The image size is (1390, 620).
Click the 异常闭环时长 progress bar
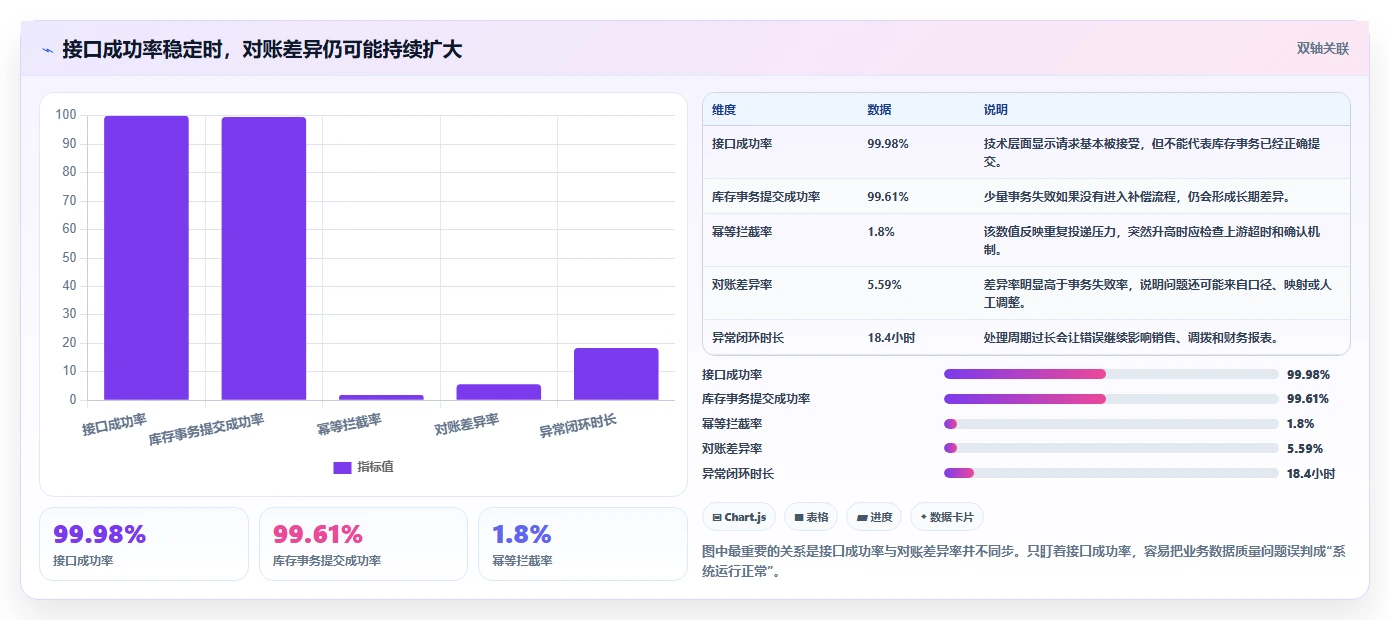pos(1111,473)
